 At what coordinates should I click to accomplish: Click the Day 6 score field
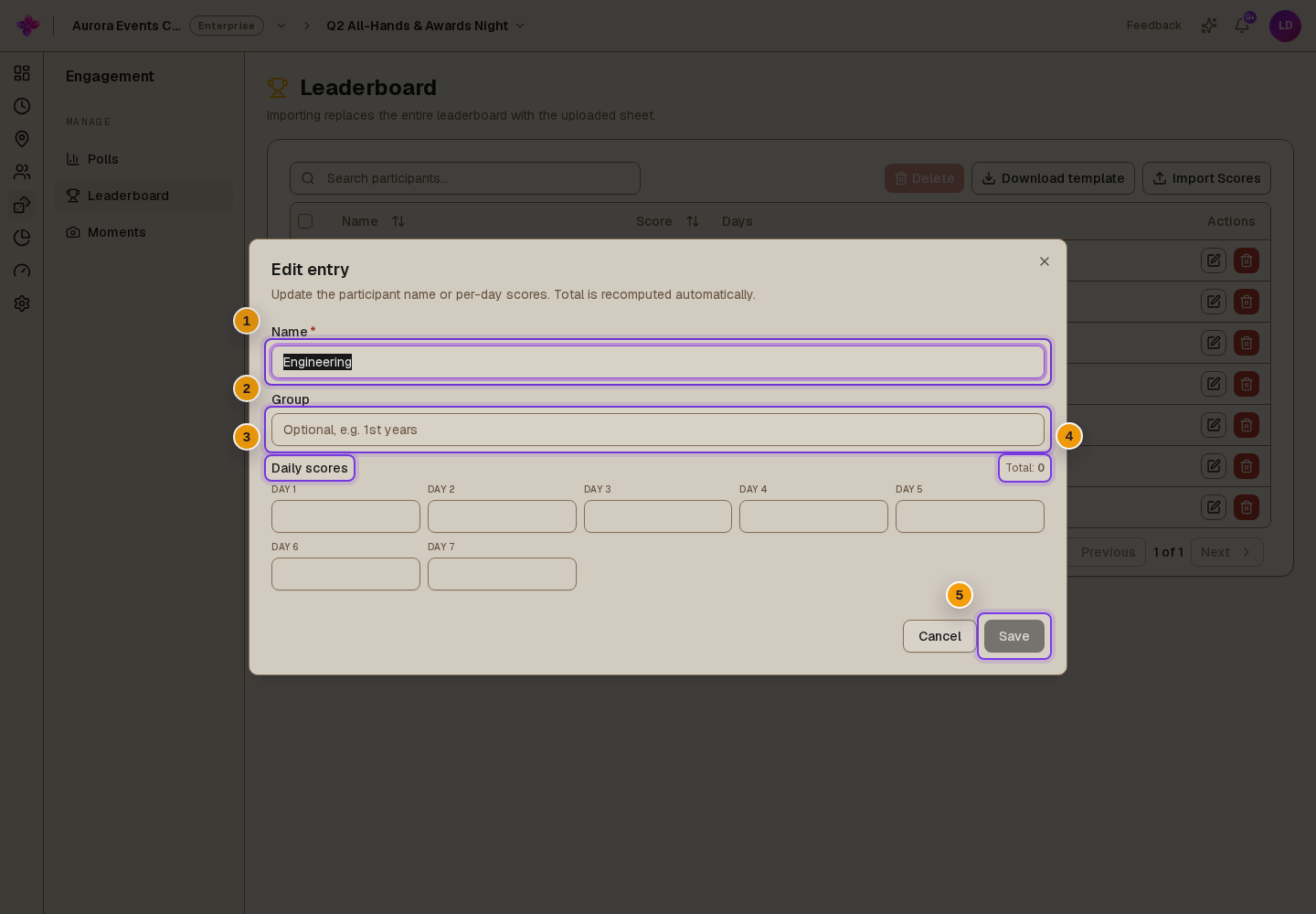[345, 574]
